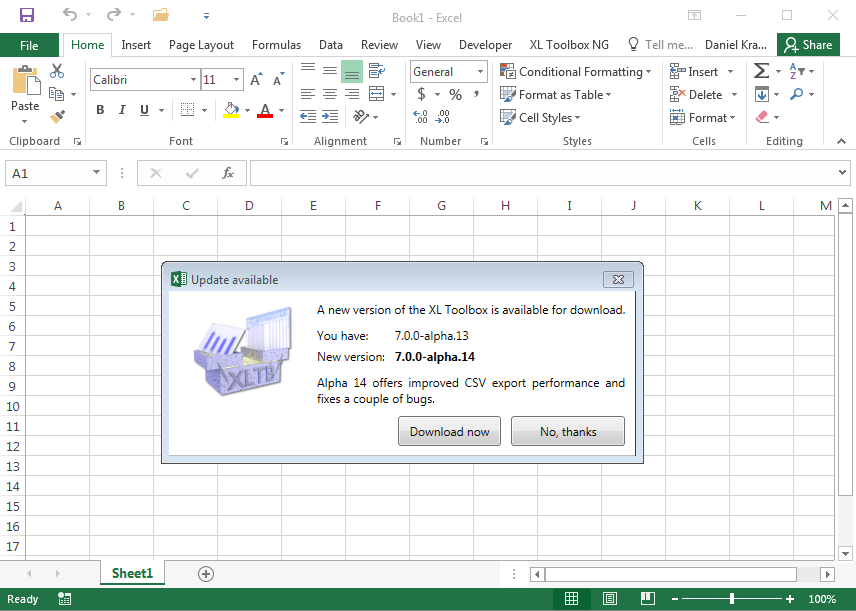This screenshot has height=611, width=856.
Task: Click the Open folder icon
Action: [x=160, y=15]
